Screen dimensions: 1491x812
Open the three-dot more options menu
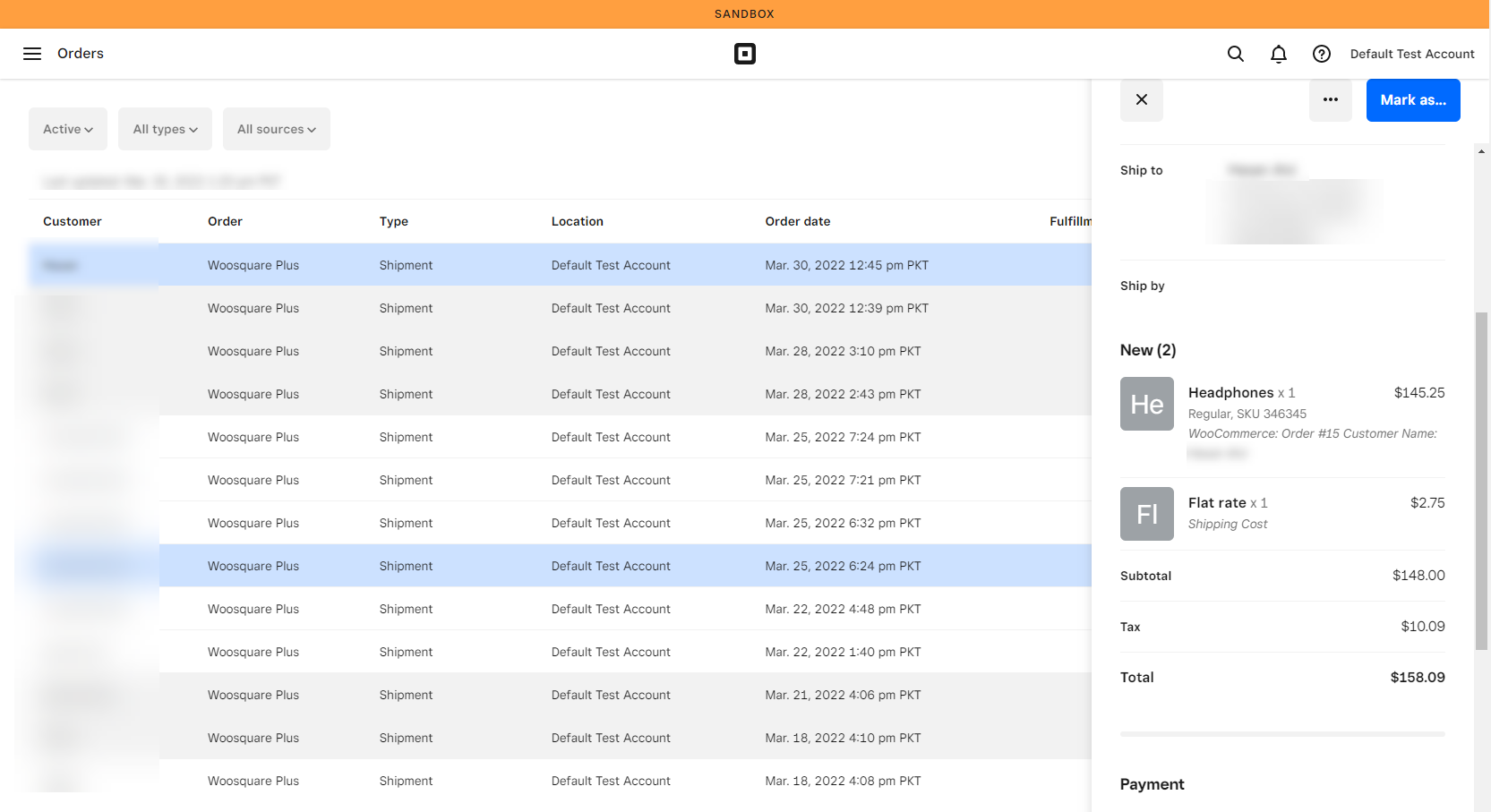(1331, 99)
